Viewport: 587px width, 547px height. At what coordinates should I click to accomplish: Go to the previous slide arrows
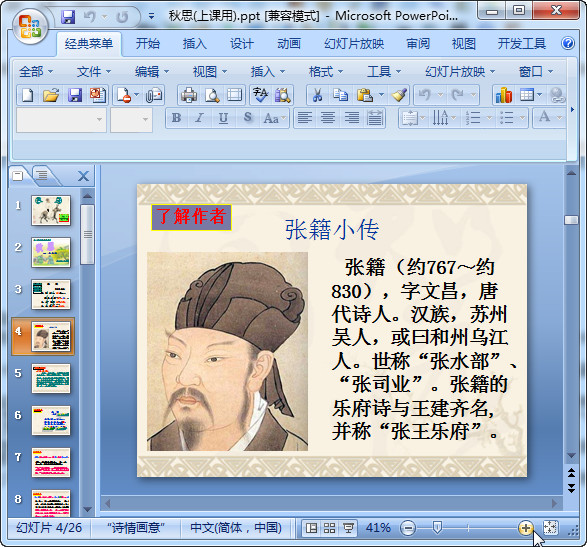point(571,472)
